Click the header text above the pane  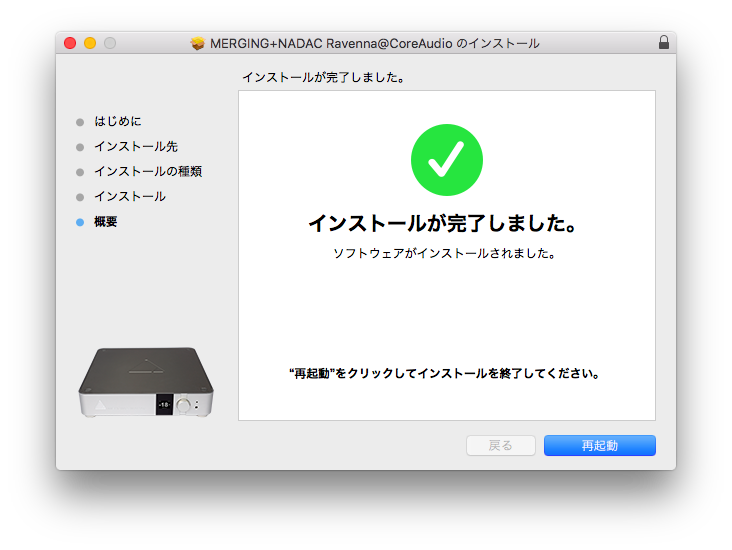pyautogui.click(x=323, y=77)
